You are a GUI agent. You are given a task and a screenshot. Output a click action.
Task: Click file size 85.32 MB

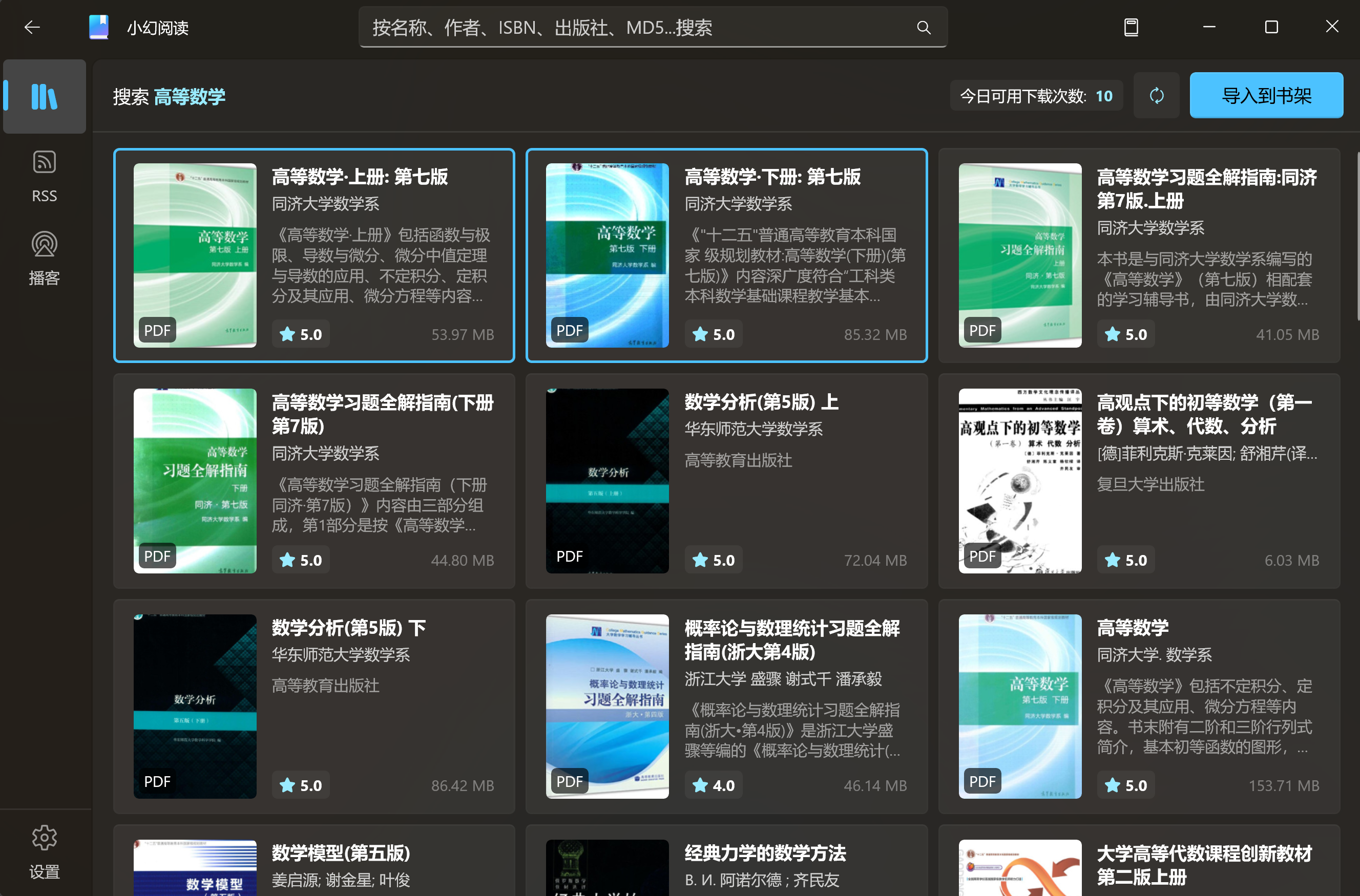[x=875, y=335]
